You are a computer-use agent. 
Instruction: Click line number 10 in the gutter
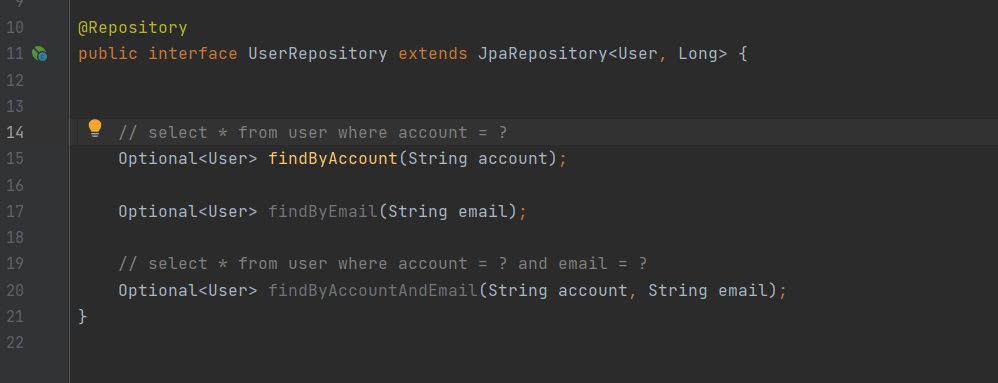point(15,28)
